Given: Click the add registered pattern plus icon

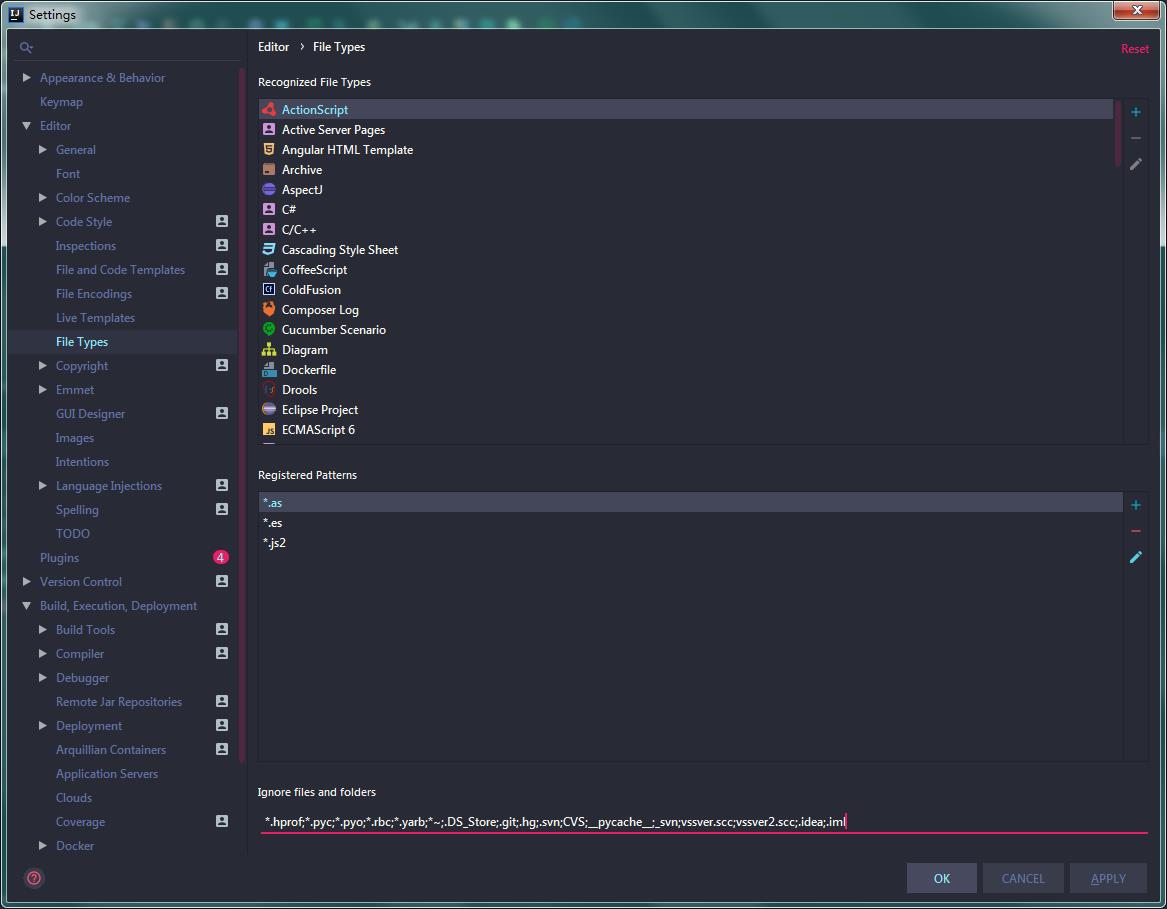Looking at the screenshot, I should [x=1135, y=505].
